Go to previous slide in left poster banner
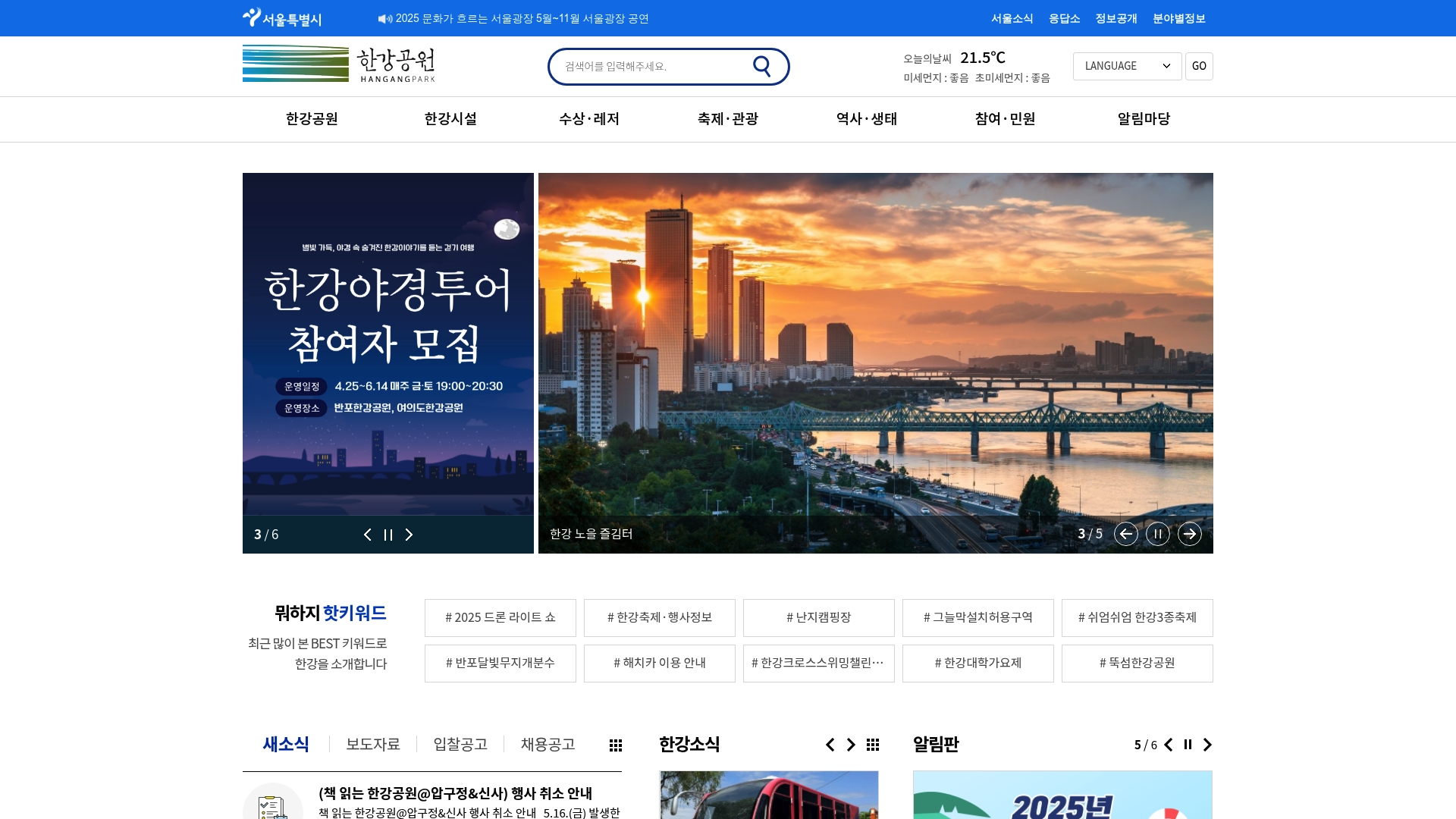 pyautogui.click(x=368, y=535)
